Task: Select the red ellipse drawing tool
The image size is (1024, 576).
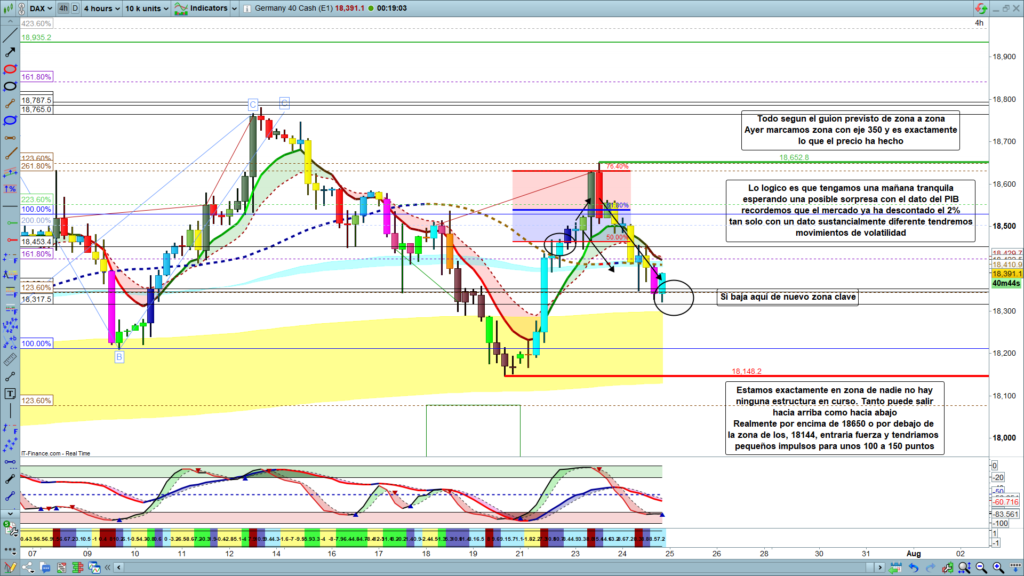Action: click(10, 69)
